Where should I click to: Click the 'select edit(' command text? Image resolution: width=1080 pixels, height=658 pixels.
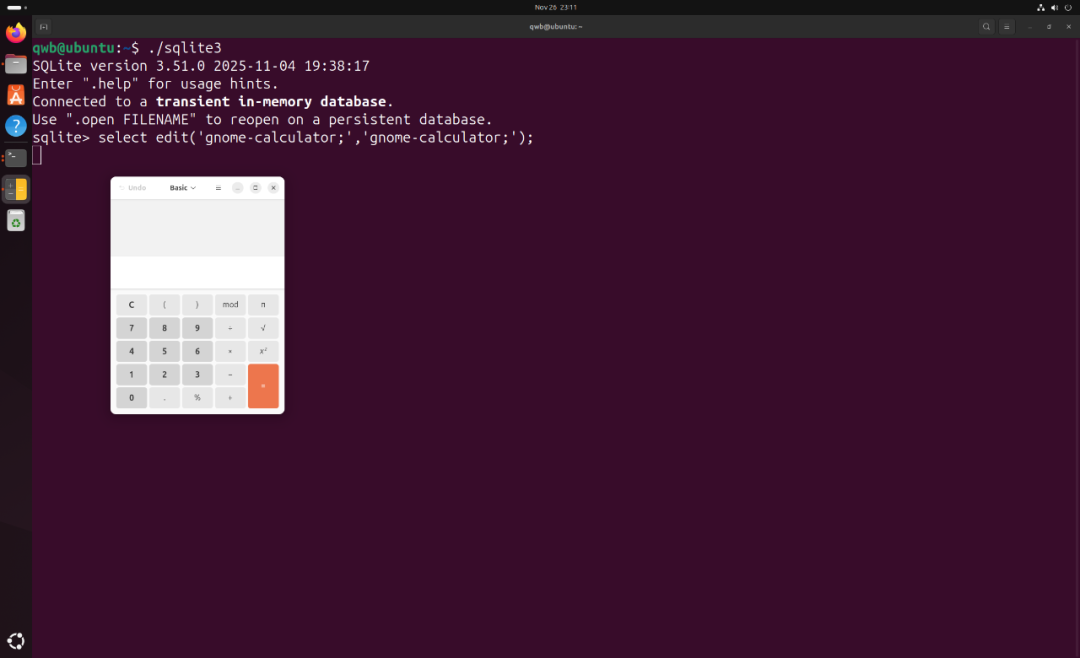[152, 138]
